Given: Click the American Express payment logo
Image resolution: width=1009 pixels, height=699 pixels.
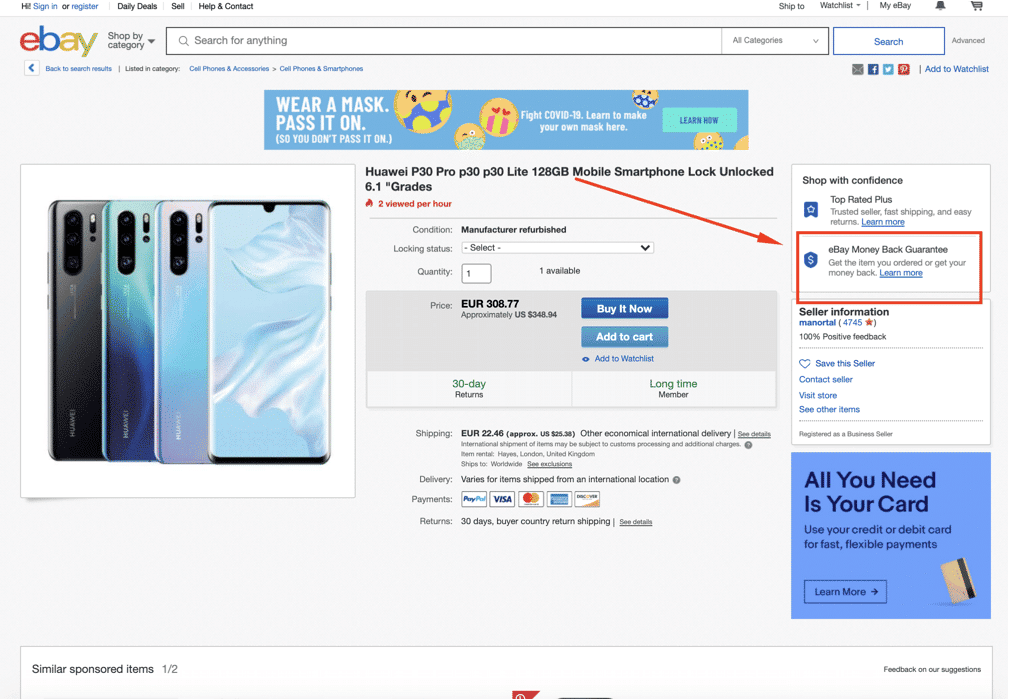Looking at the screenshot, I should [x=559, y=499].
